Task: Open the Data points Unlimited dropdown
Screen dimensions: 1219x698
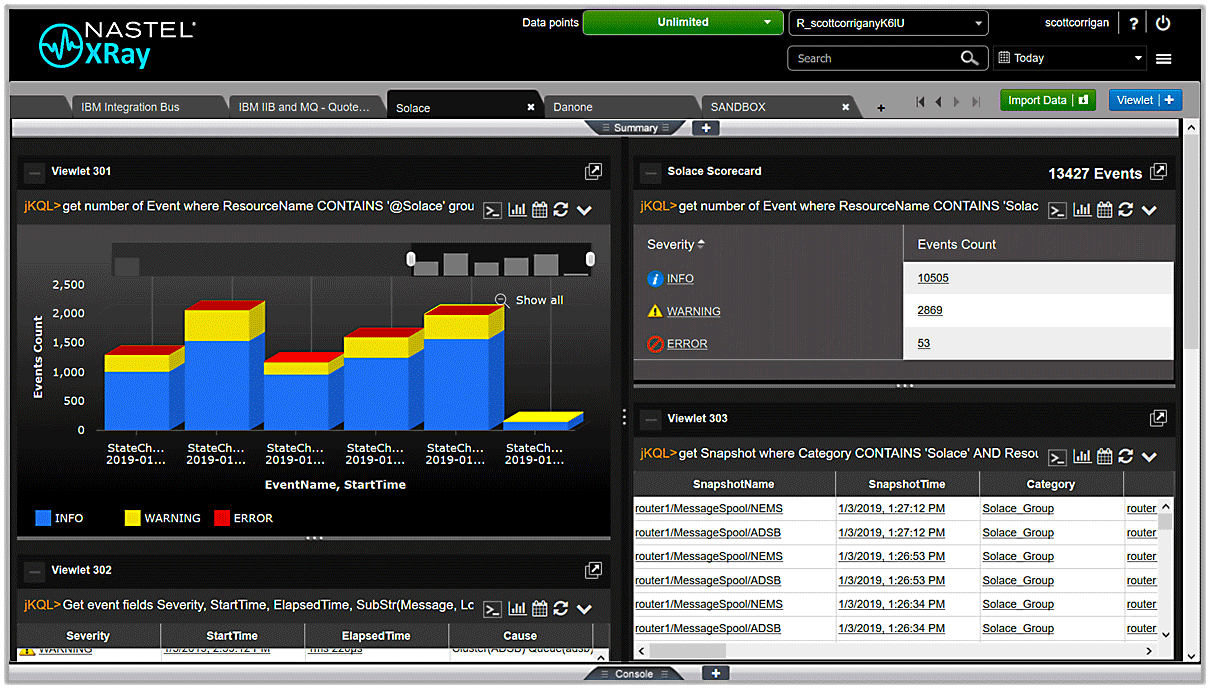Action: click(684, 23)
